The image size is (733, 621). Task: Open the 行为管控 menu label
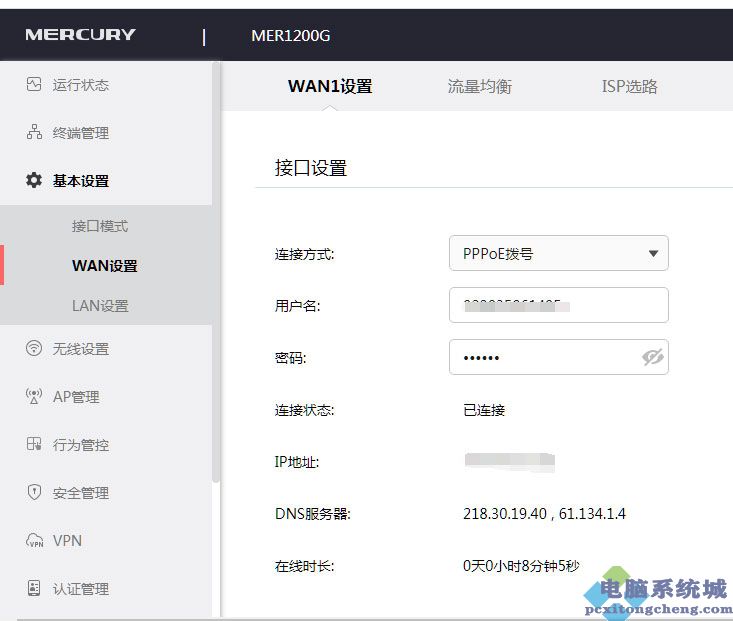pyautogui.click(x=80, y=445)
